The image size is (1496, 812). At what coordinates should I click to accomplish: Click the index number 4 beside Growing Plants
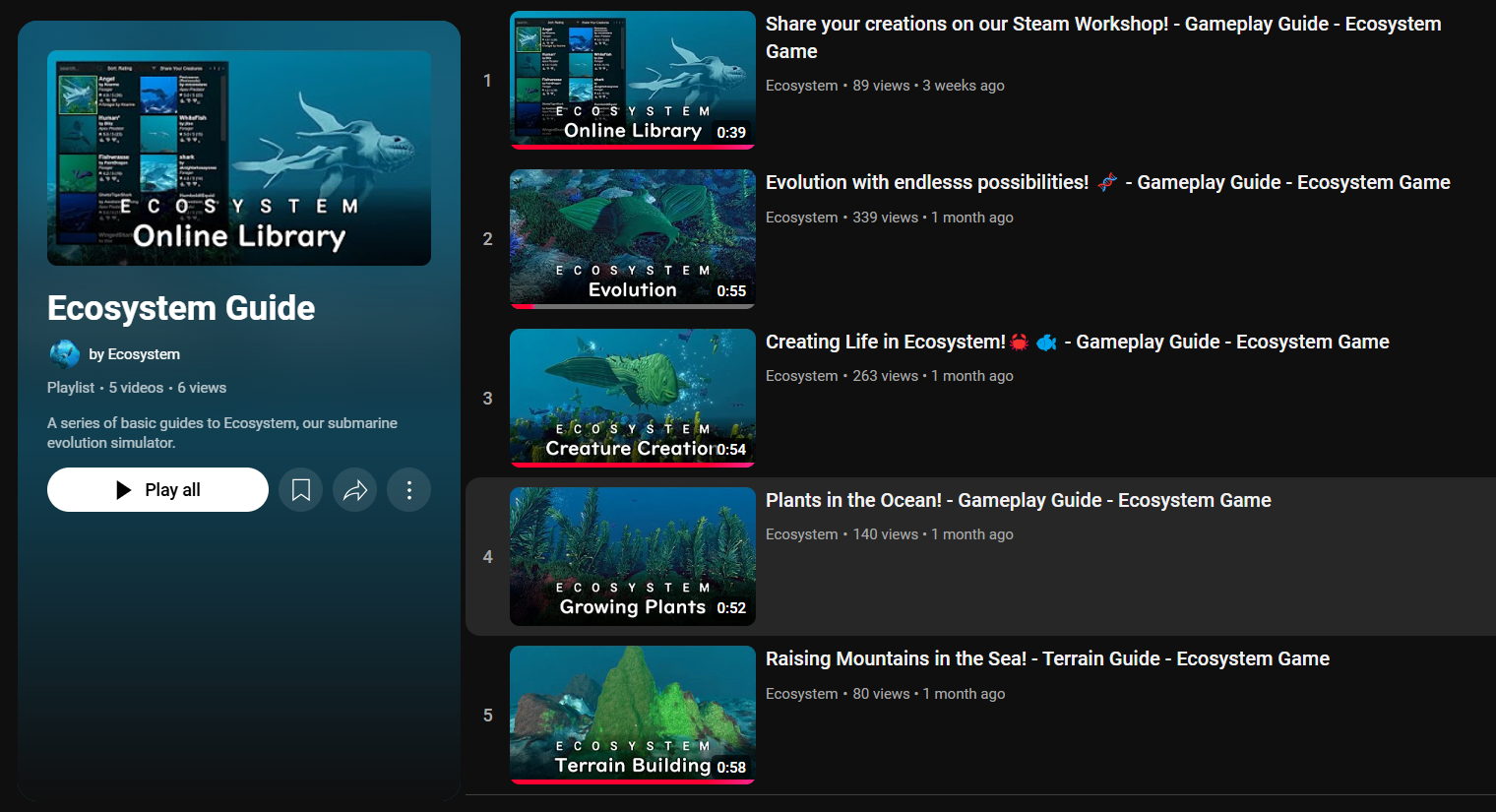[x=487, y=557]
